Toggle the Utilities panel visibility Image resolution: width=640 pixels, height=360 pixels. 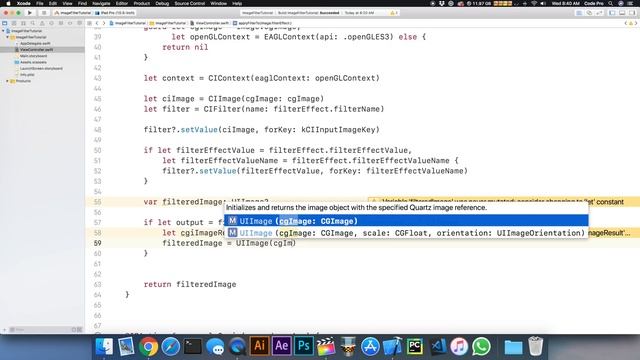[x=632, y=13]
